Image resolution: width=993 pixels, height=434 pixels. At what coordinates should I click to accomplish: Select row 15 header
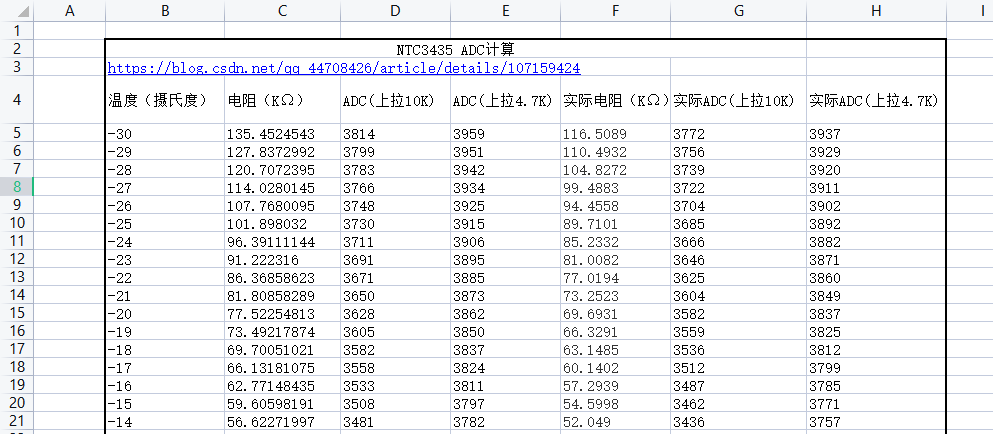(16, 314)
